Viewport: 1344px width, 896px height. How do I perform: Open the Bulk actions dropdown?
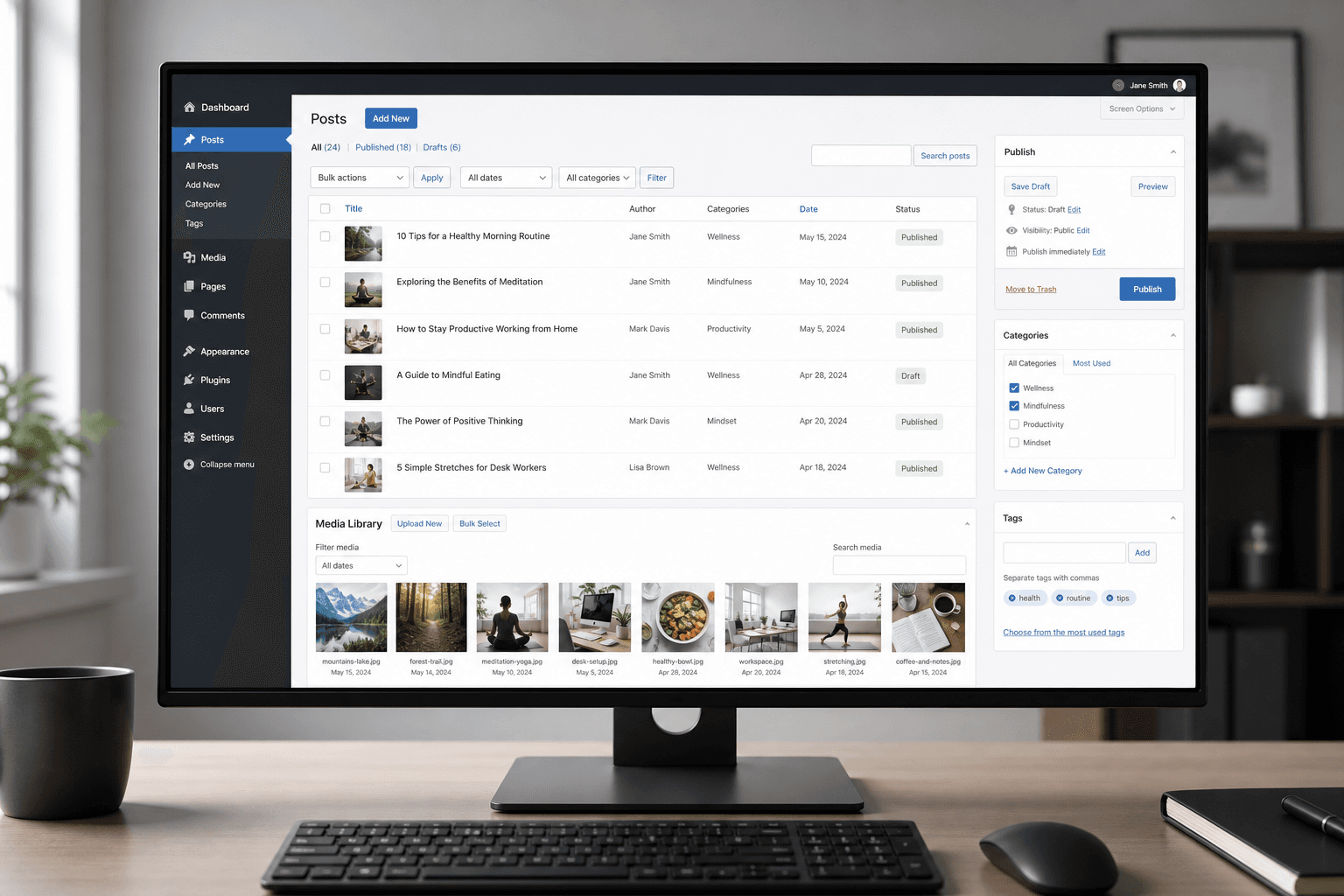pos(360,178)
